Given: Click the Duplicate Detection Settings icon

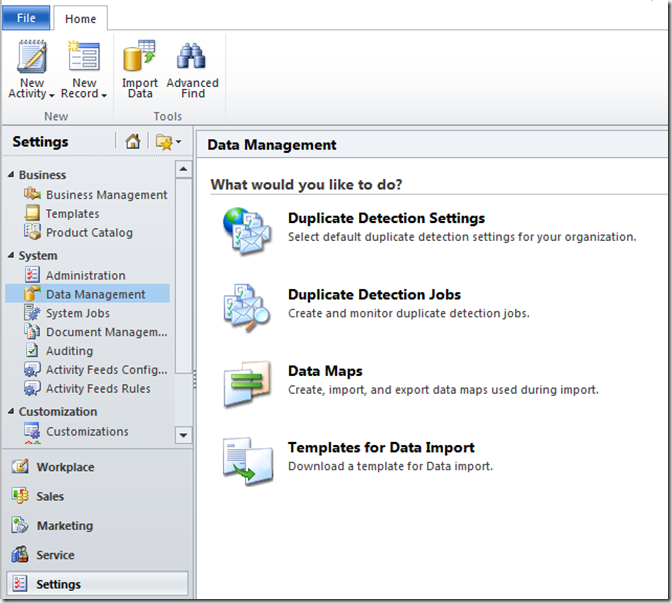Looking at the screenshot, I should click(245, 229).
